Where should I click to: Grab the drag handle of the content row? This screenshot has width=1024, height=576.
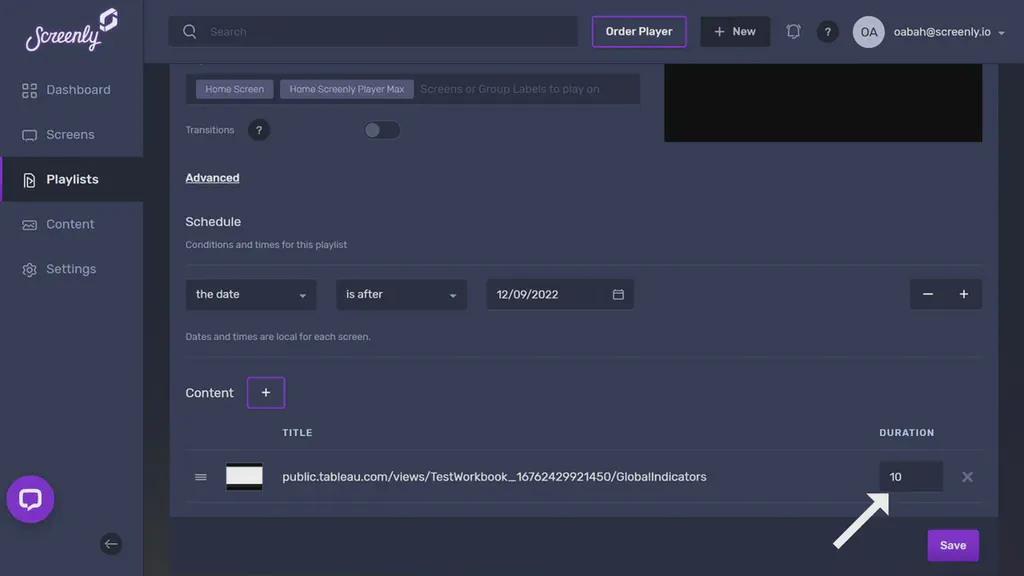(201, 477)
